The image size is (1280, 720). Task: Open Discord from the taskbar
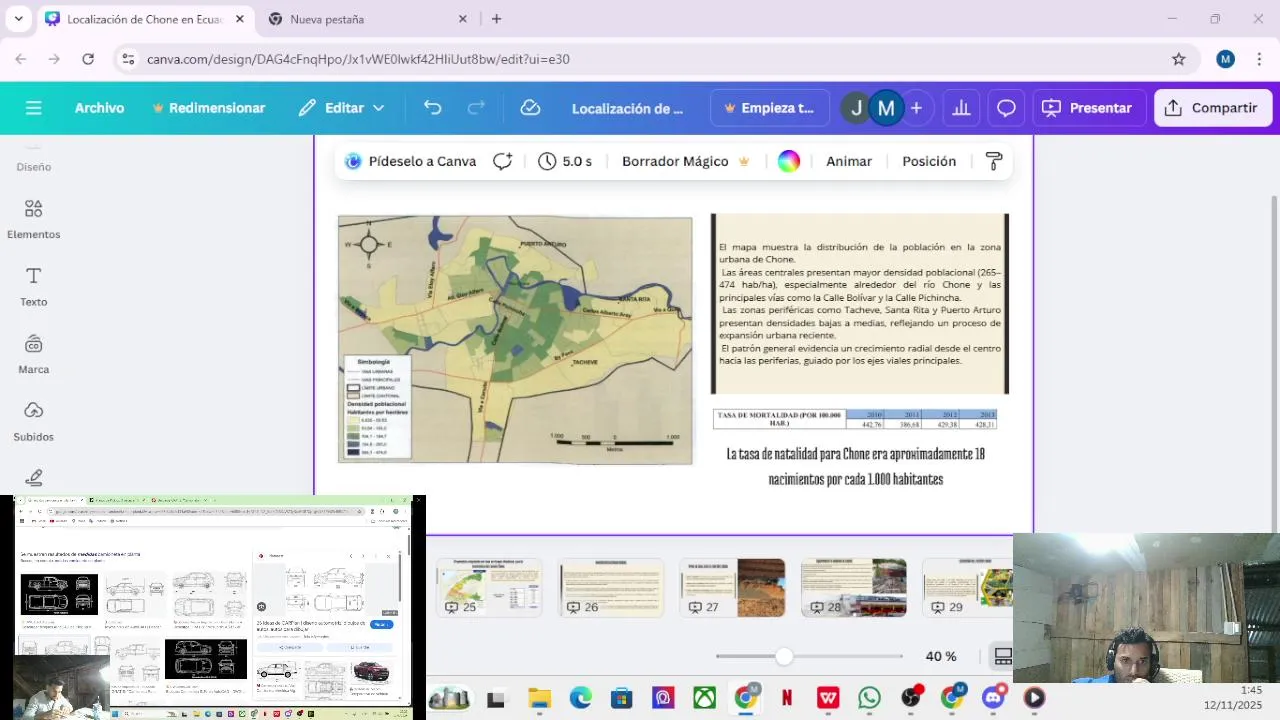pyautogui.click(x=993, y=698)
